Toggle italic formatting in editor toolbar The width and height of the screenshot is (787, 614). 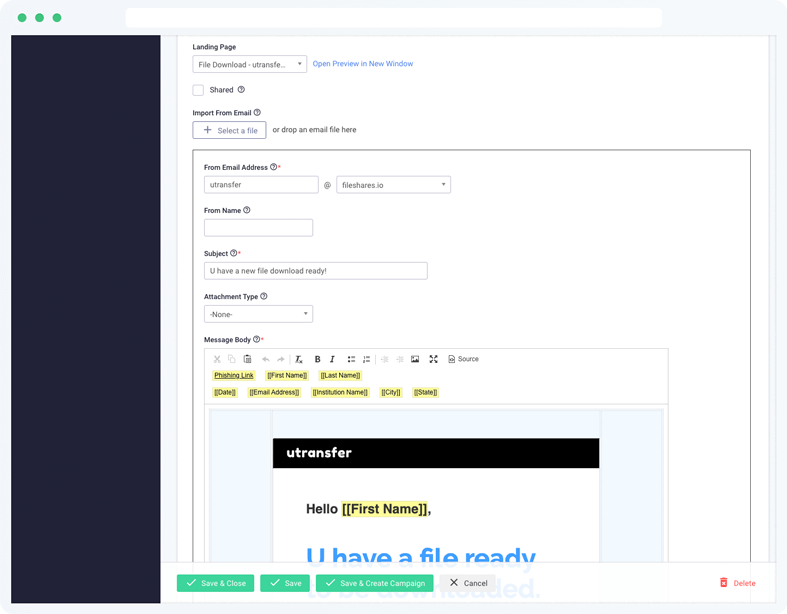[x=332, y=359]
